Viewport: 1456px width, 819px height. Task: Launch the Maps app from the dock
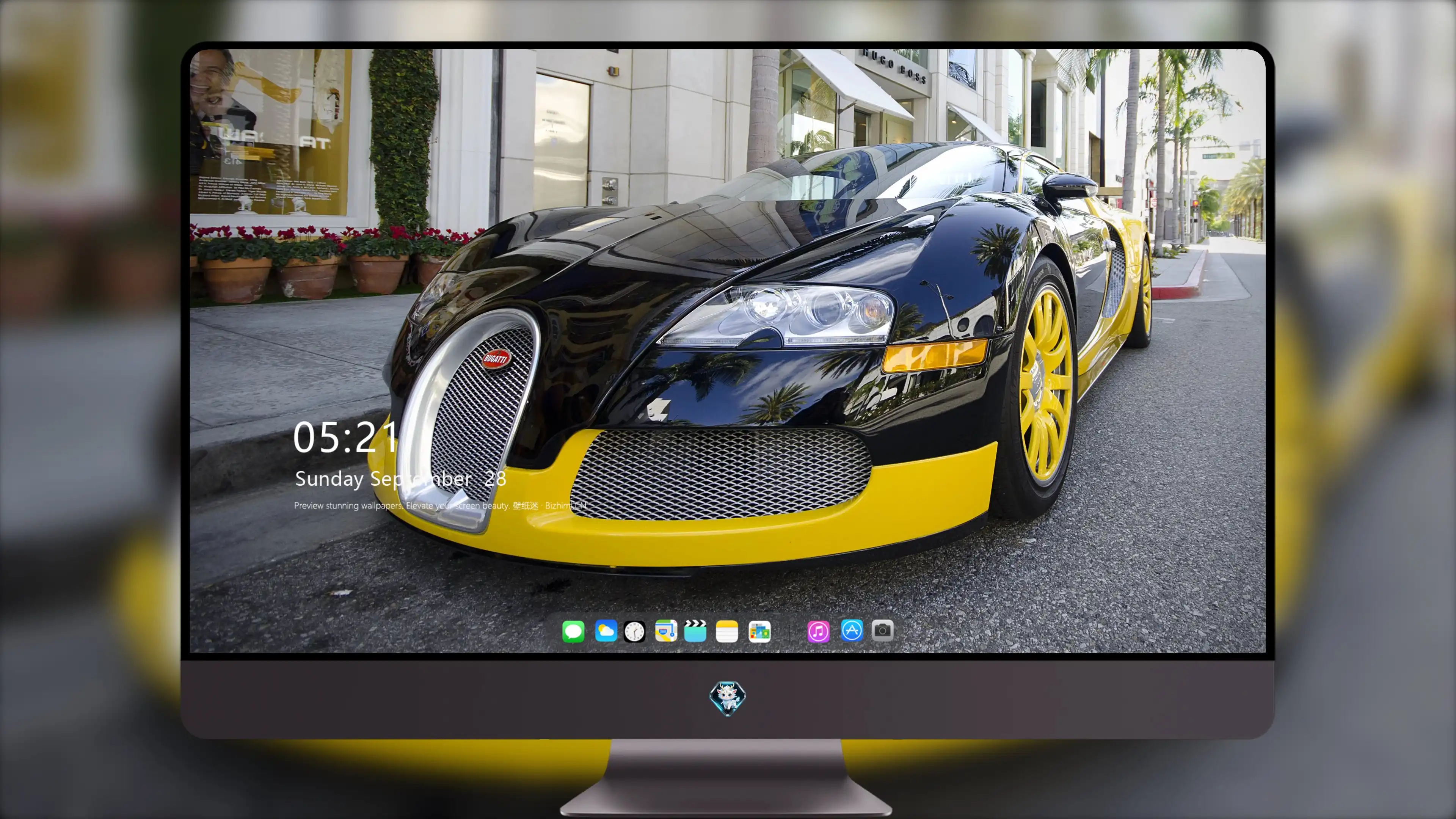click(666, 631)
